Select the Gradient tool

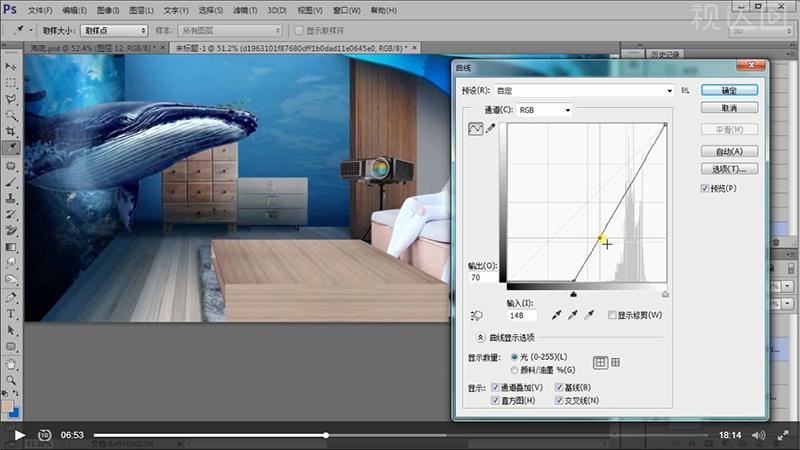click(x=11, y=247)
